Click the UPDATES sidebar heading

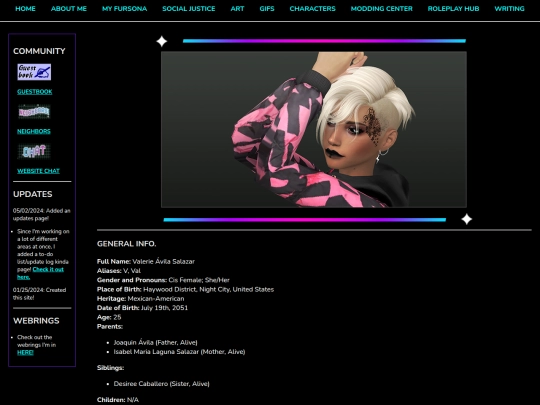pyautogui.click(x=32, y=194)
